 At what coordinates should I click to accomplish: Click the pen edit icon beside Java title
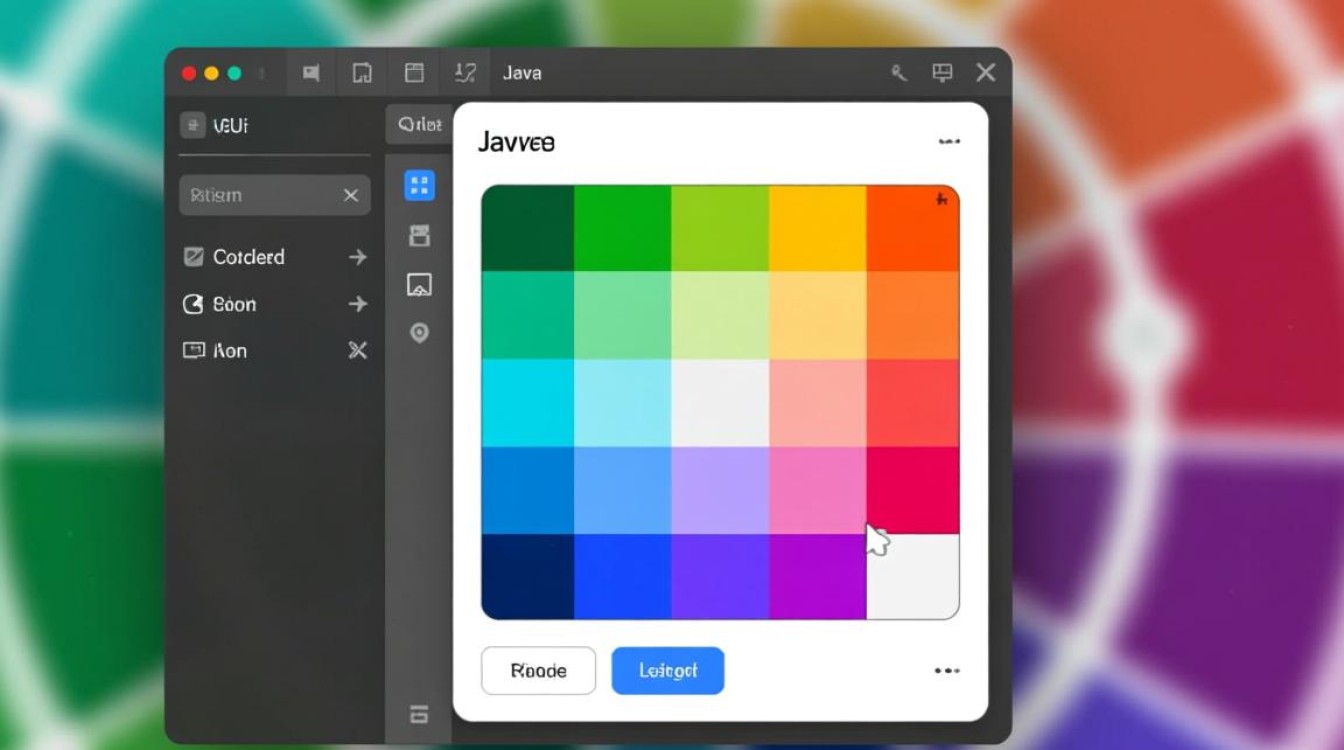pyautogui.click(x=463, y=72)
